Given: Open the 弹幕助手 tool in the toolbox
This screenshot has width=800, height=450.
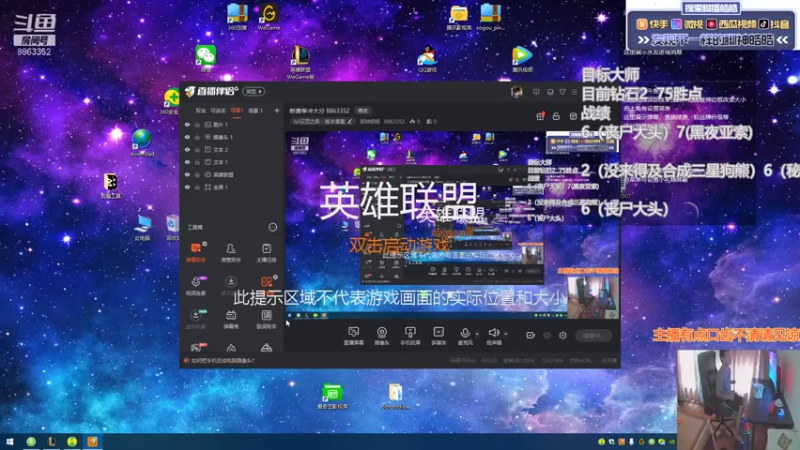Looking at the screenshot, I should click(x=195, y=252).
